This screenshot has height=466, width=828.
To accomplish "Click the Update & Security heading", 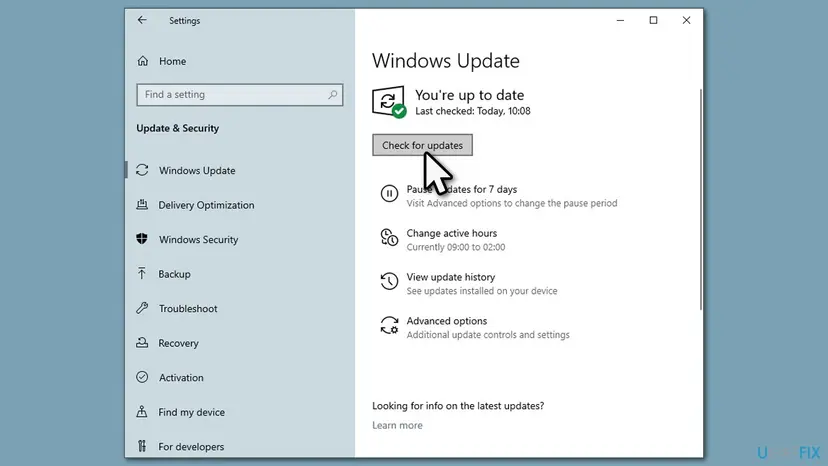I will (x=177, y=128).
